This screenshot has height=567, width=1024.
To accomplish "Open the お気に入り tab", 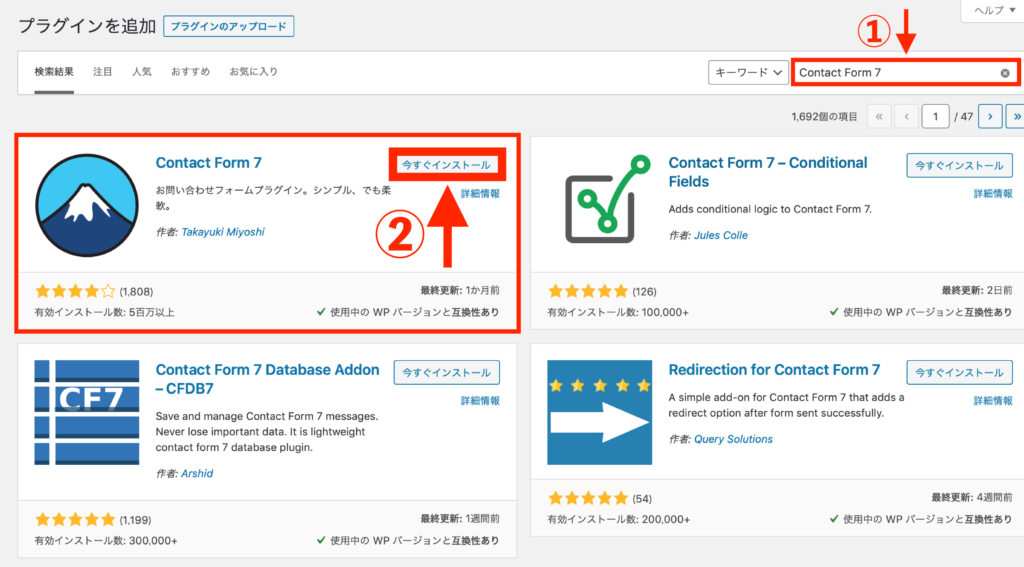I will tap(253, 72).
